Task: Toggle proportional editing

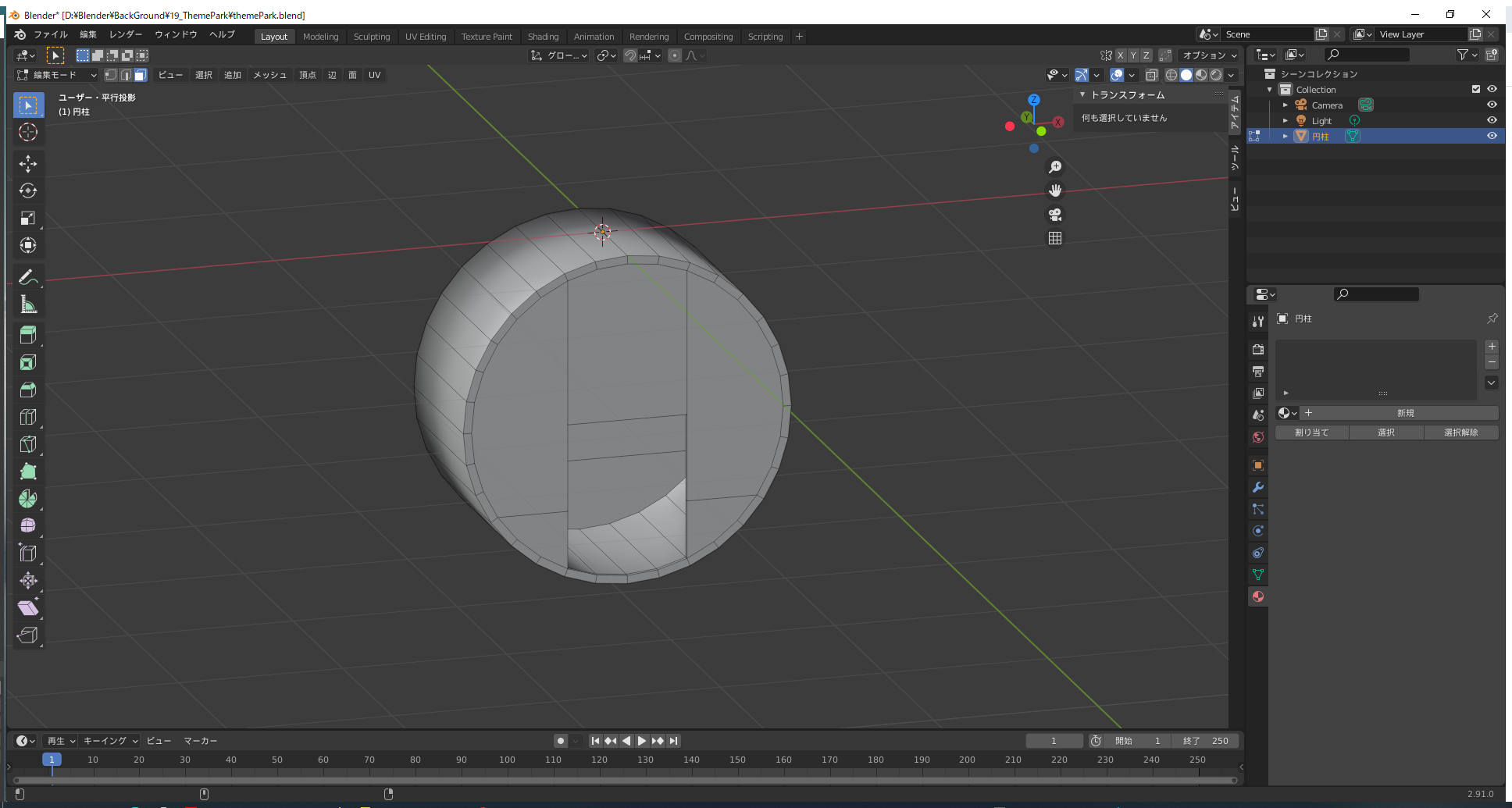Action: pyautogui.click(x=675, y=55)
